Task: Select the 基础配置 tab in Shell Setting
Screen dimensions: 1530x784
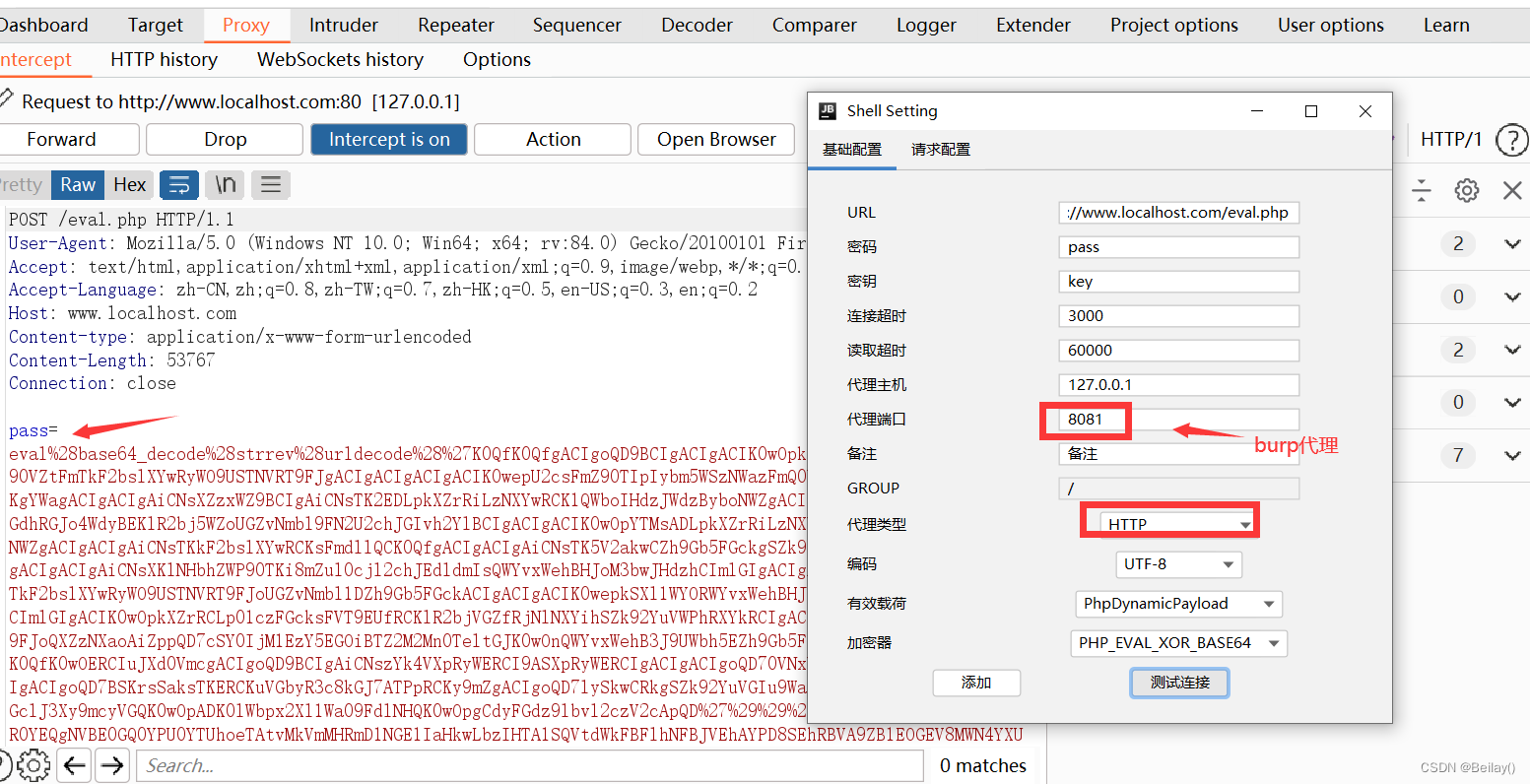Action: click(x=852, y=150)
